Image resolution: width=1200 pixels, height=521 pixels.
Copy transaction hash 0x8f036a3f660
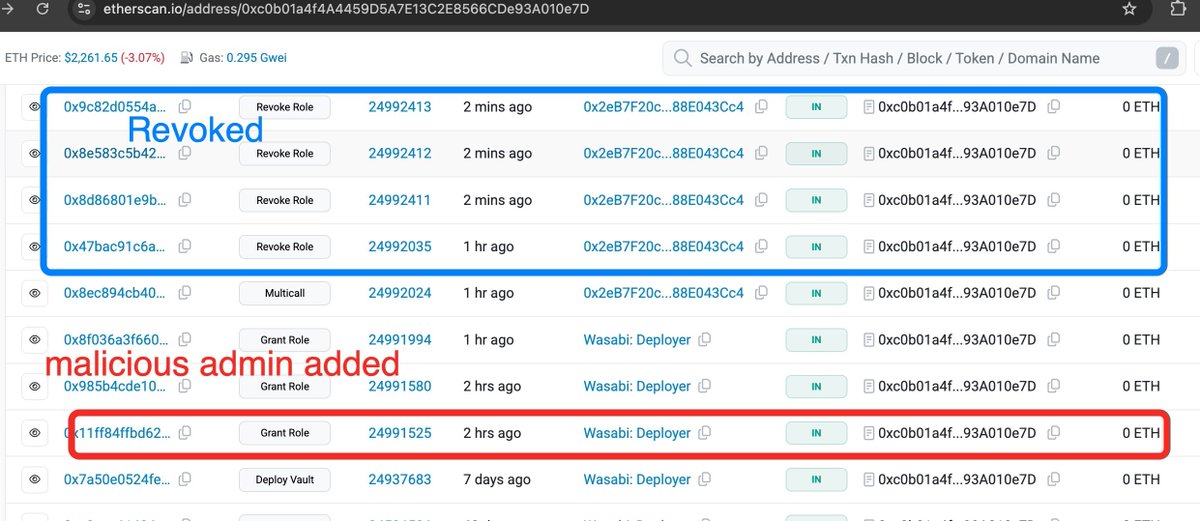tap(184, 340)
